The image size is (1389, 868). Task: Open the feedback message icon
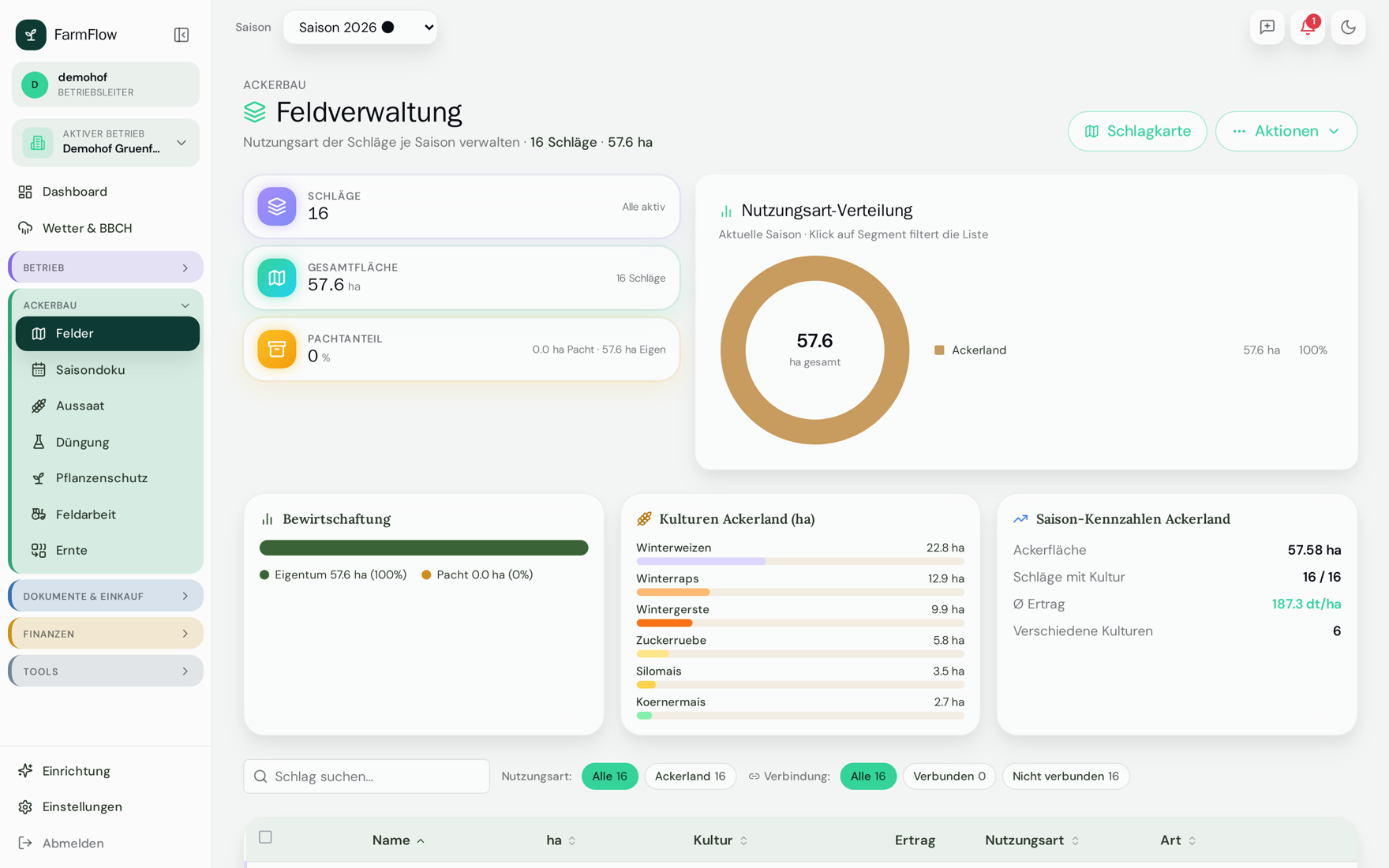(1267, 27)
